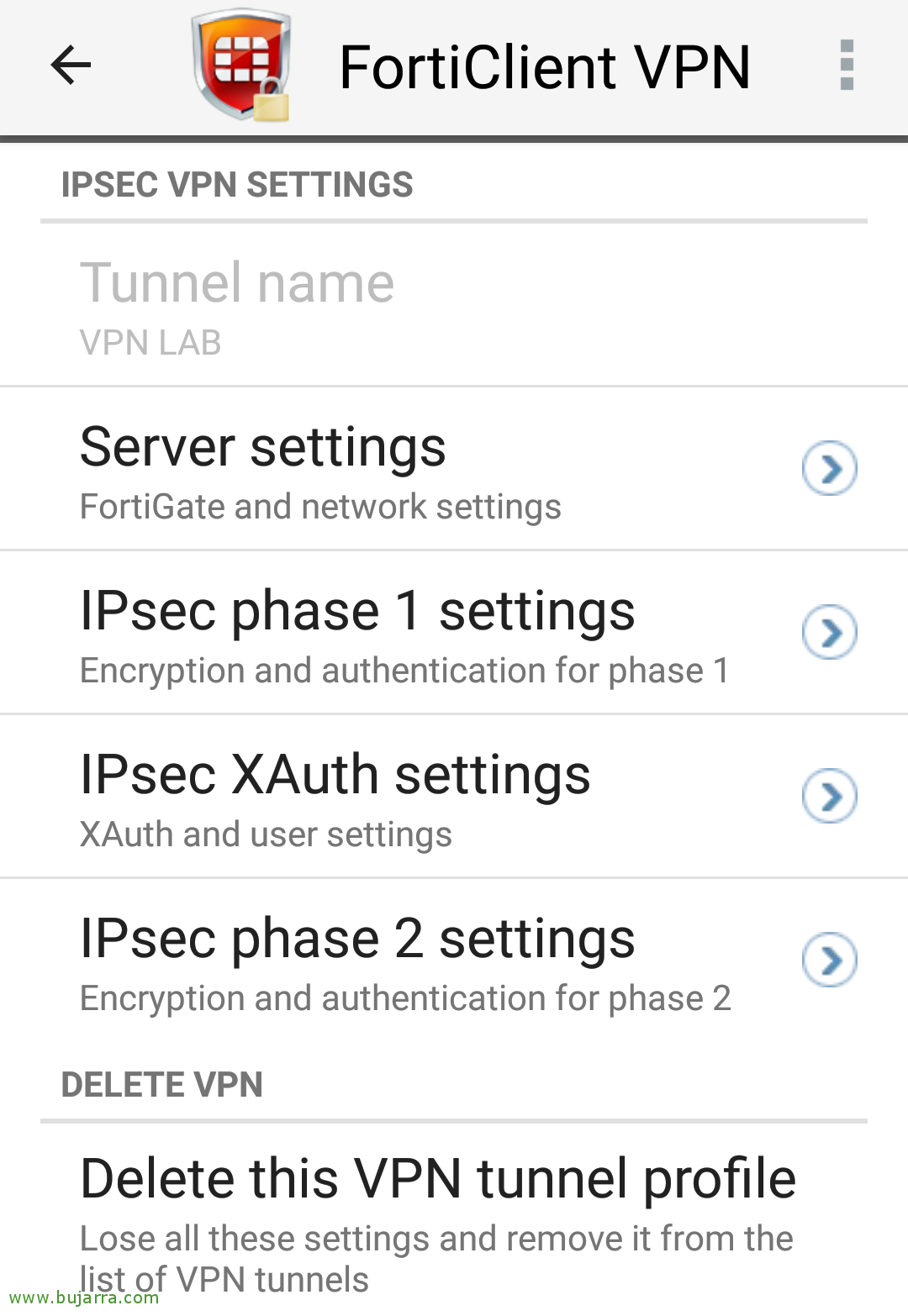The image size is (908, 1316).
Task: Open IPsec phase 2 settings
Action: (x=357, y=939)
